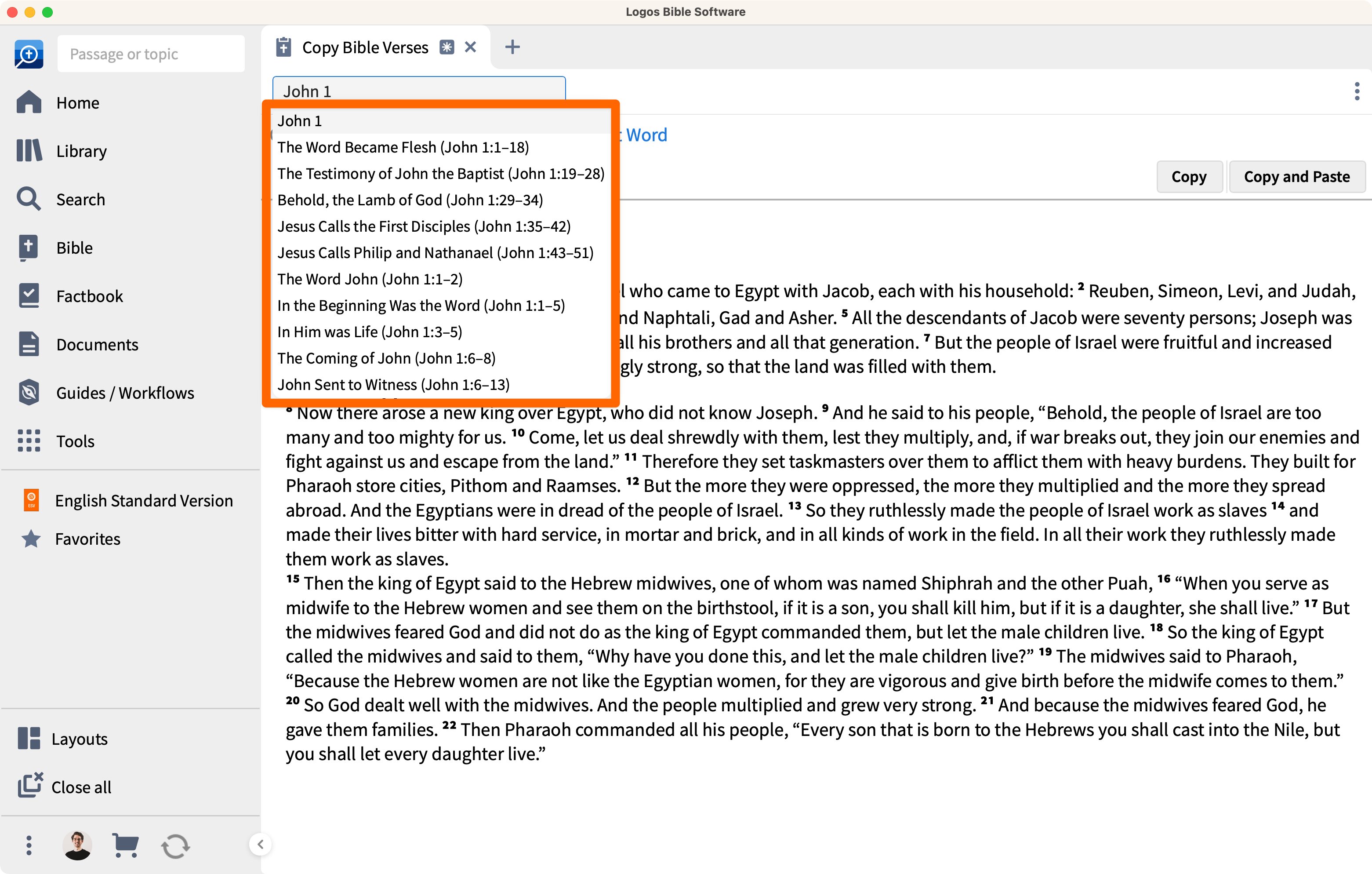Click the tab's floating-panel asterisk icon
The image size is (1372, 874).
(x=446, y=47)
